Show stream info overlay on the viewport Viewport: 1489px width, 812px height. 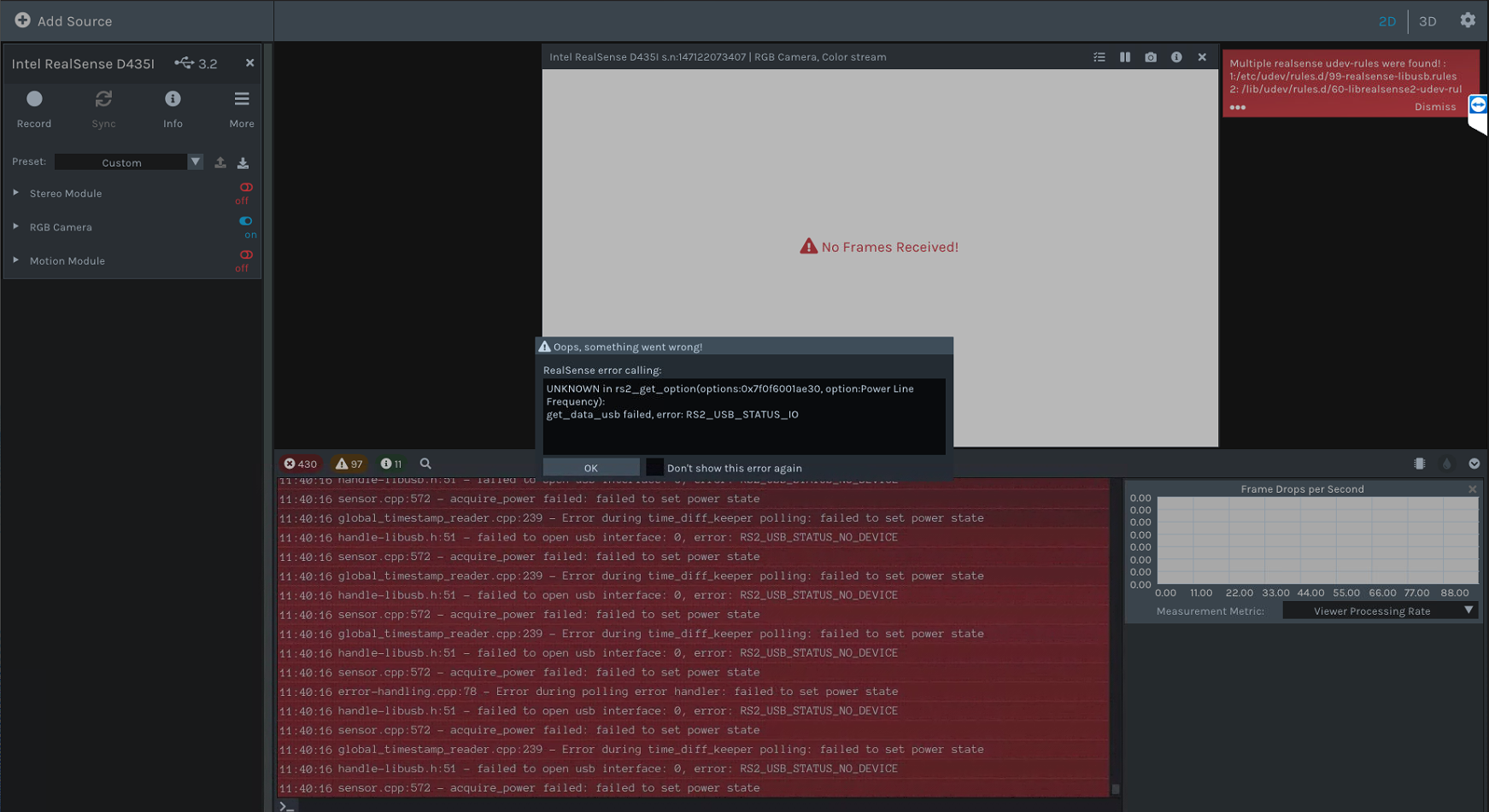(x=1176, y=57)
